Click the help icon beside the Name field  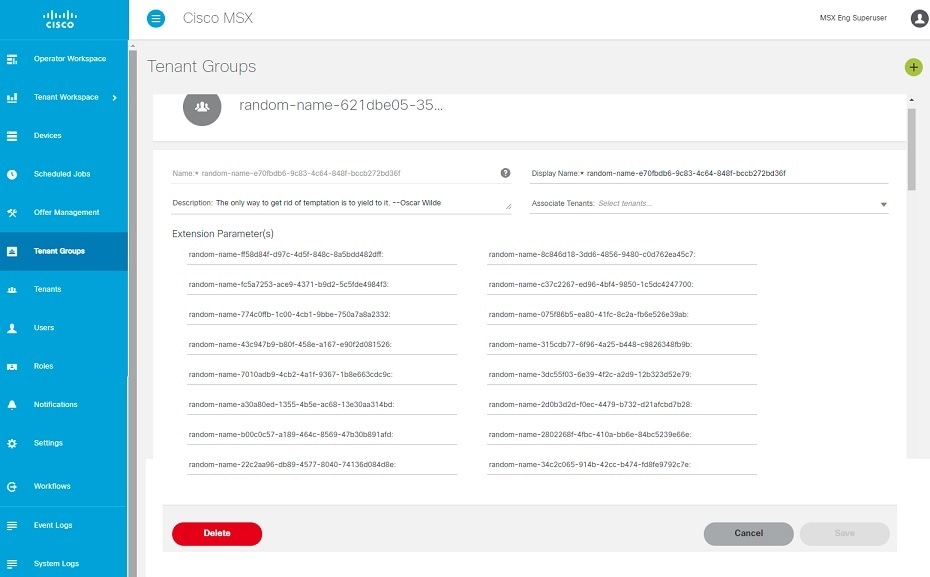(x=505, y=172)
